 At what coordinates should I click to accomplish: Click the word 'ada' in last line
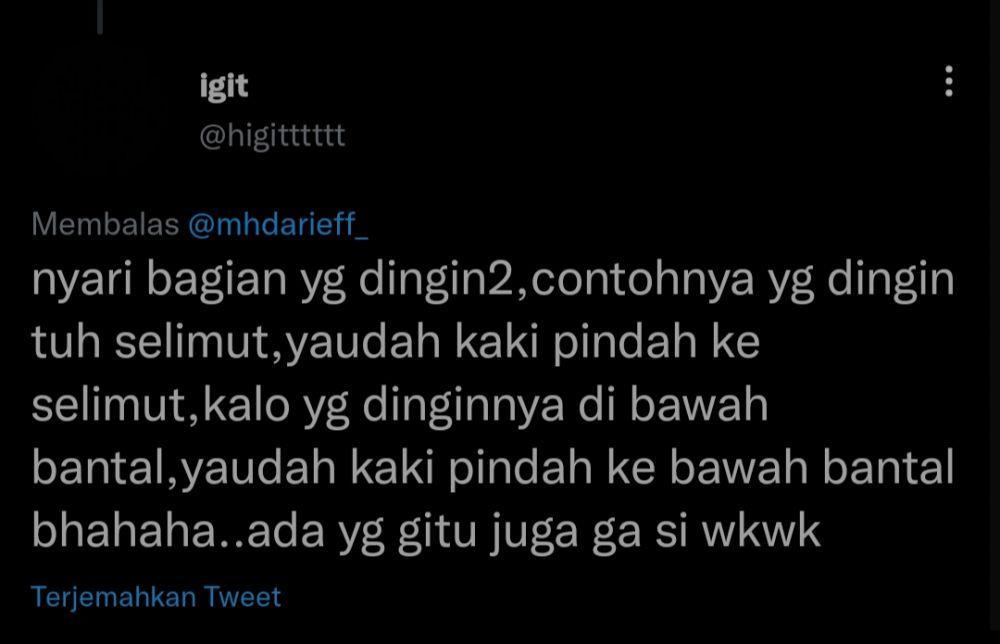click(286, 531)
